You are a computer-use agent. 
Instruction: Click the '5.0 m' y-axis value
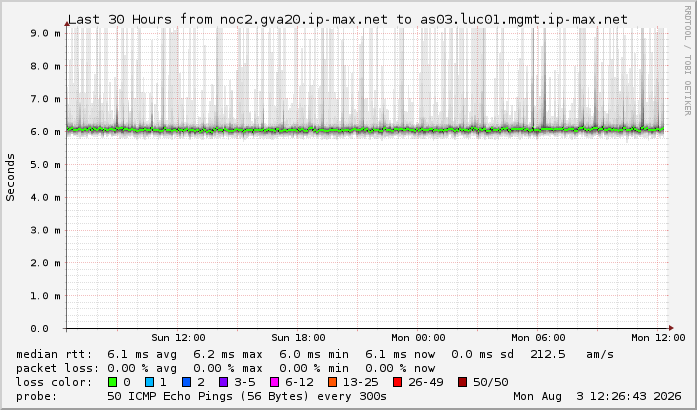click(x=45, y=165)
